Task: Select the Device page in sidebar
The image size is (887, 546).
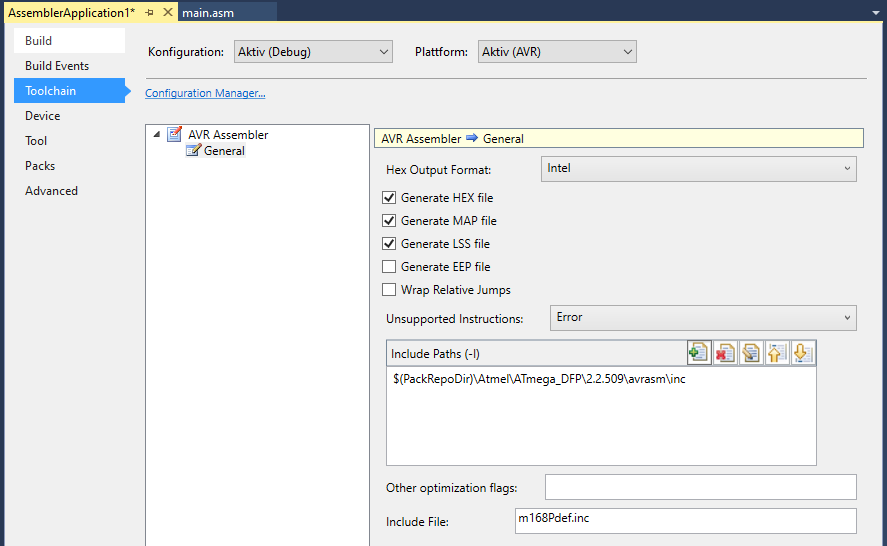Action: click(x=43, y=116)
